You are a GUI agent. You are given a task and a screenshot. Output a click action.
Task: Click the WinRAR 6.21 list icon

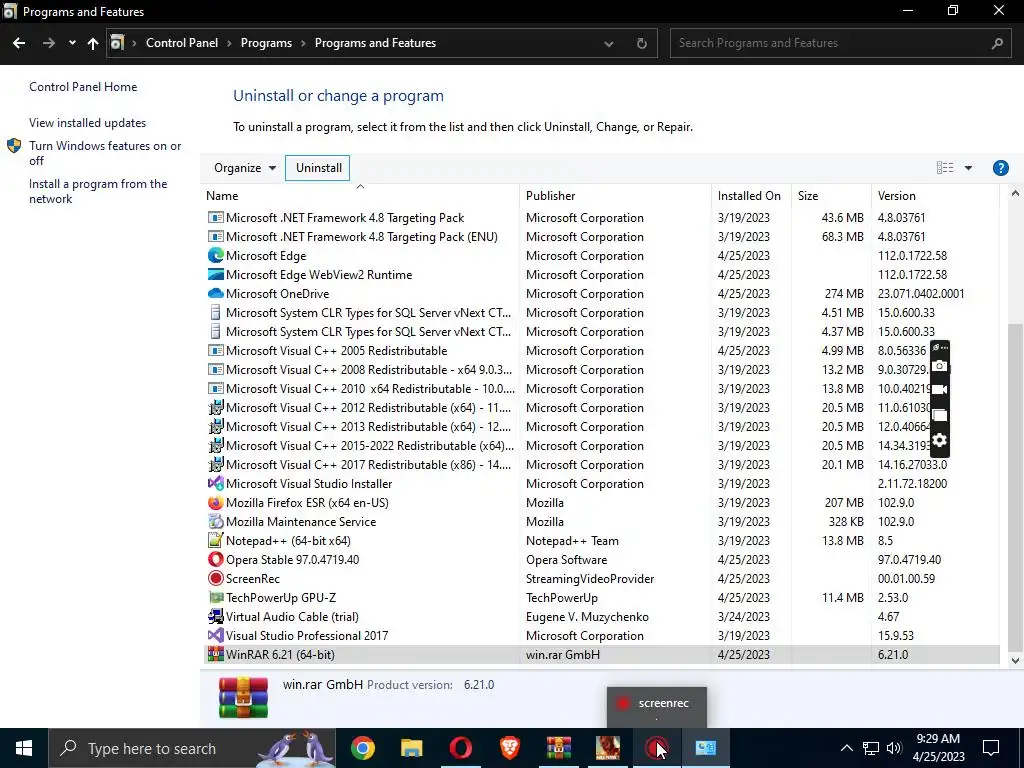click(215, 654)
